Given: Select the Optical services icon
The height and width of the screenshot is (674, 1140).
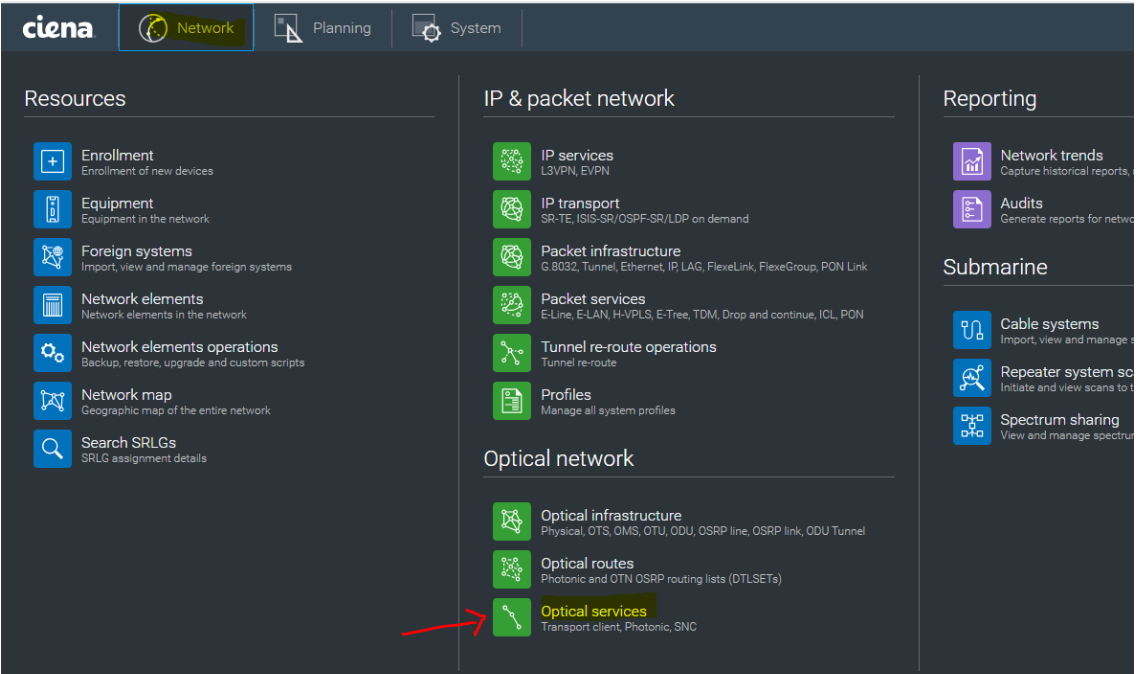Looking at the screenshot, I should pyautogui.click(x=512, y=617).
